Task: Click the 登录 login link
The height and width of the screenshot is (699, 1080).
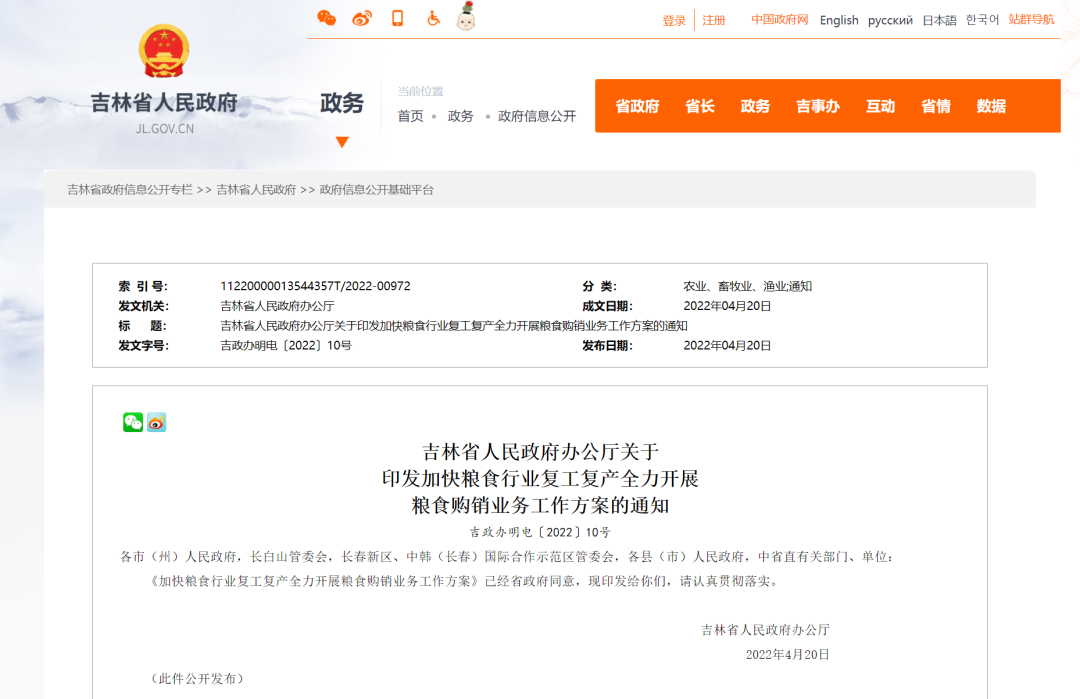Action: [674, 20]
